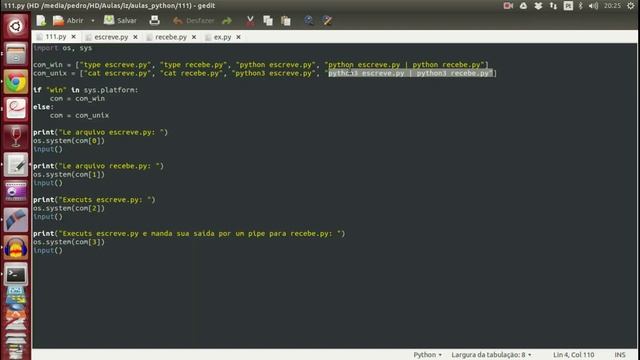Click the INS insert mode indicator
The image size is (640, 360).
pyautogui.click(x=620, y=355)
